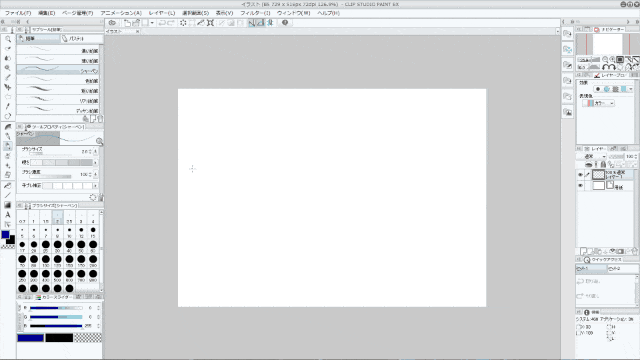
Task: Open the save icon dropdown arrow in the command bar
Action: pos(152,23)
